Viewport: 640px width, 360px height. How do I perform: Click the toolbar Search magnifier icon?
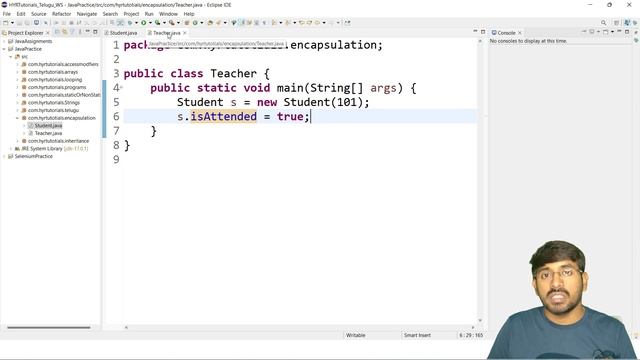click(x=603, y=23)
